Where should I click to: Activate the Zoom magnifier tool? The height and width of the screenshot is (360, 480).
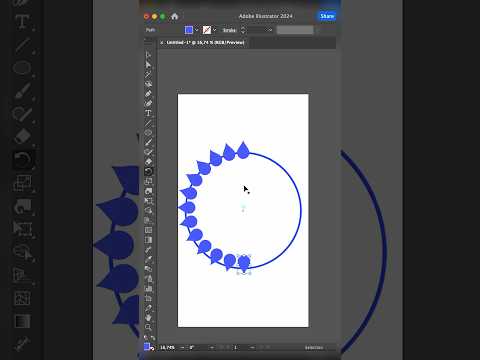pyautogui.click(x=148, y=327)
